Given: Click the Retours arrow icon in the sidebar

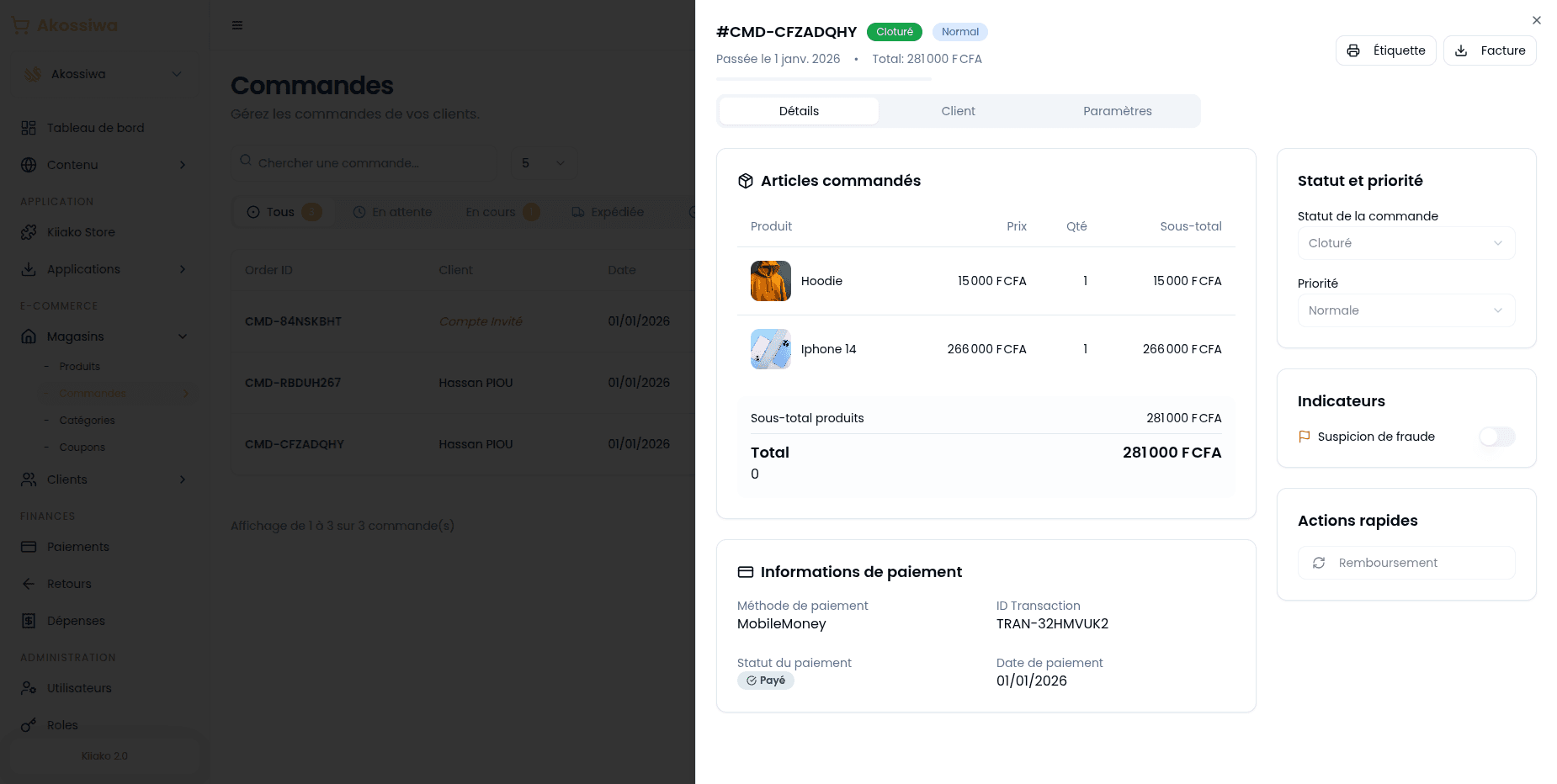Looking at the screenshot, I should pyautogui.click(x=29, y=584).
